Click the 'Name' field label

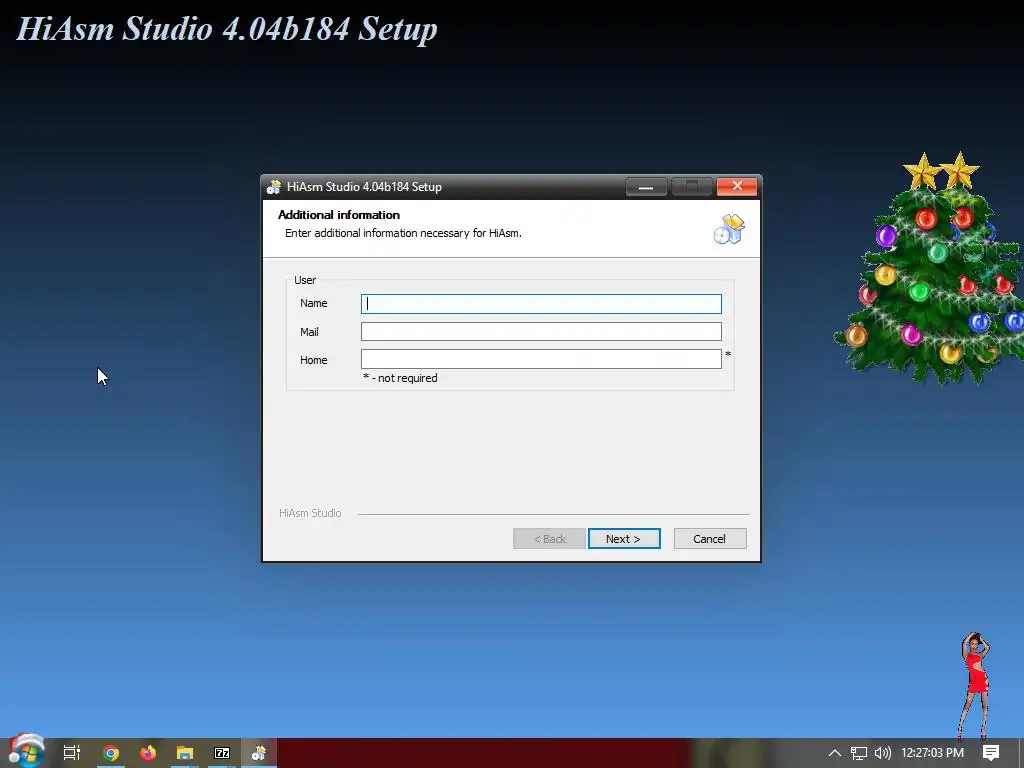click(x=313, y=303)
